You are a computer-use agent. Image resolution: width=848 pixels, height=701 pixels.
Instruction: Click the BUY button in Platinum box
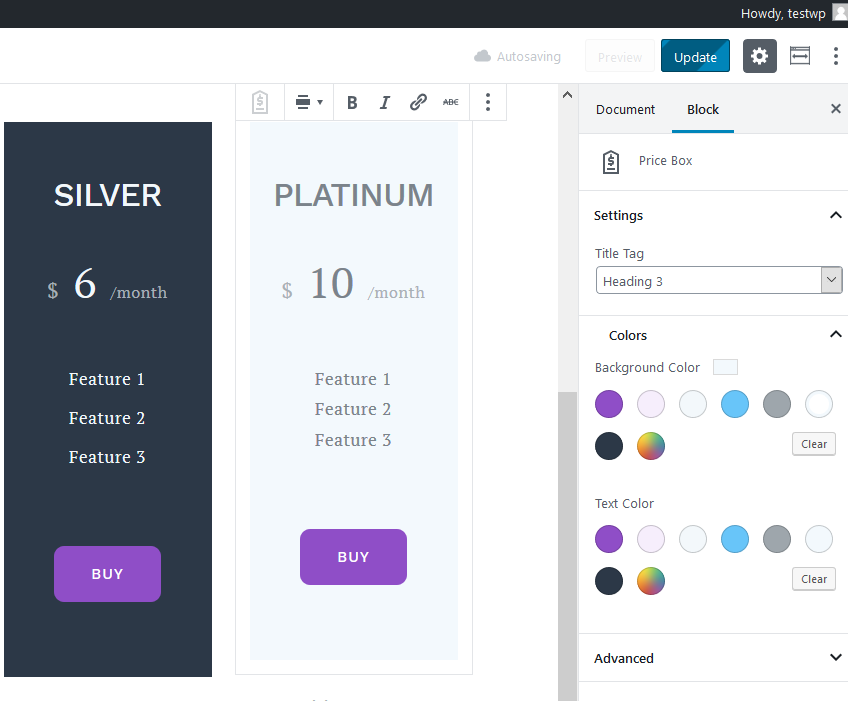[x=353, y=557]
